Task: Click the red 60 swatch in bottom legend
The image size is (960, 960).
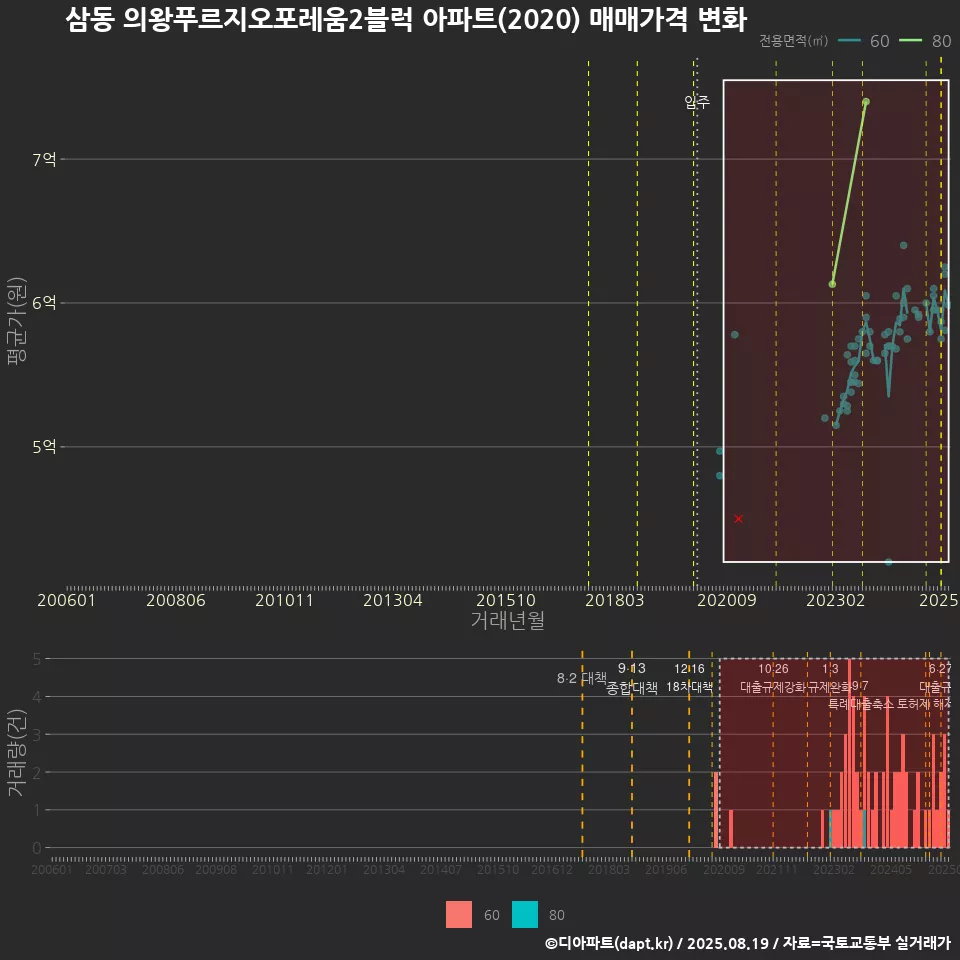Action: [459, 915]
